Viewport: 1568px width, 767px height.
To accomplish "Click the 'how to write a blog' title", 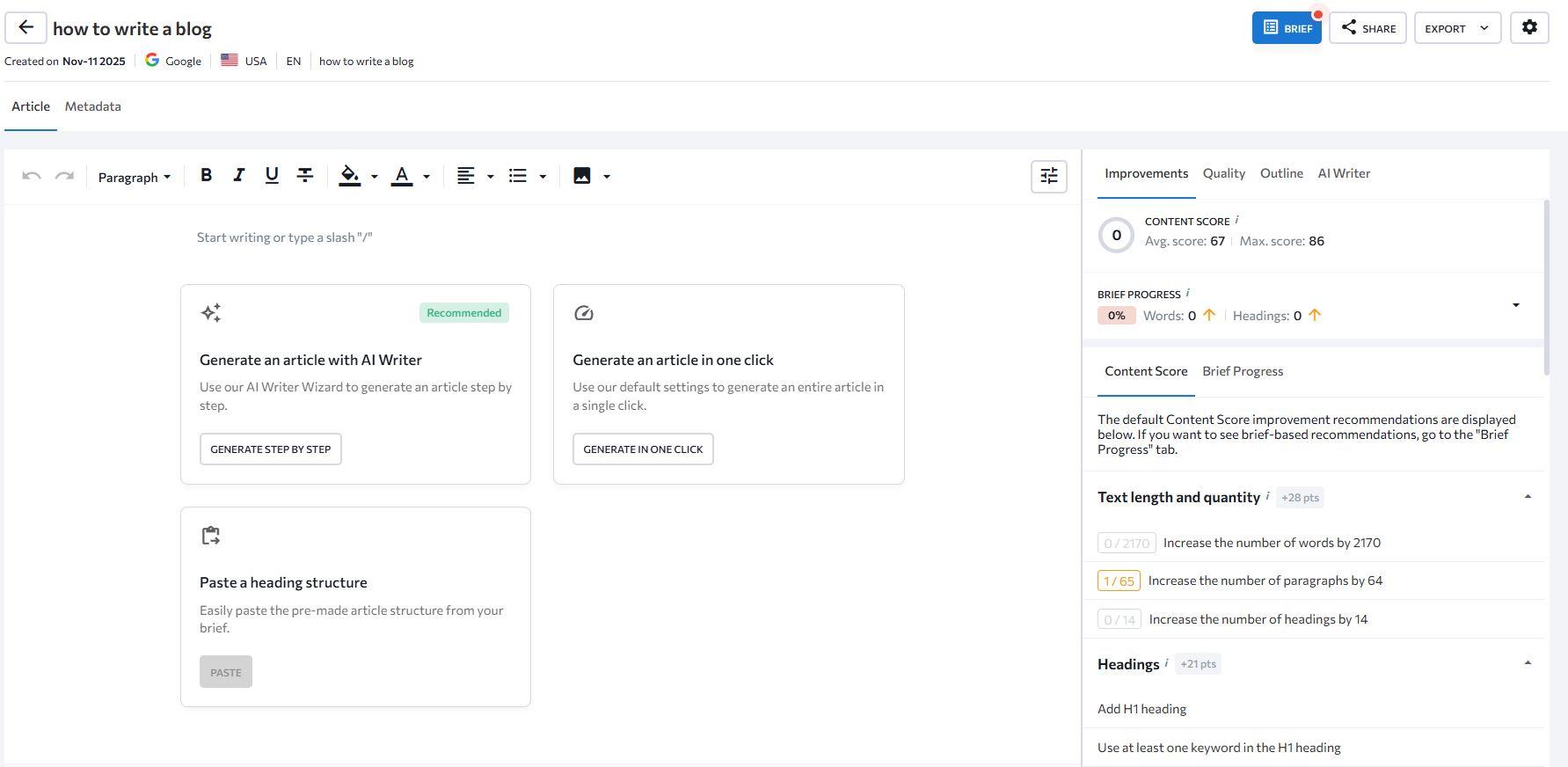I will (x=132, y=28).
